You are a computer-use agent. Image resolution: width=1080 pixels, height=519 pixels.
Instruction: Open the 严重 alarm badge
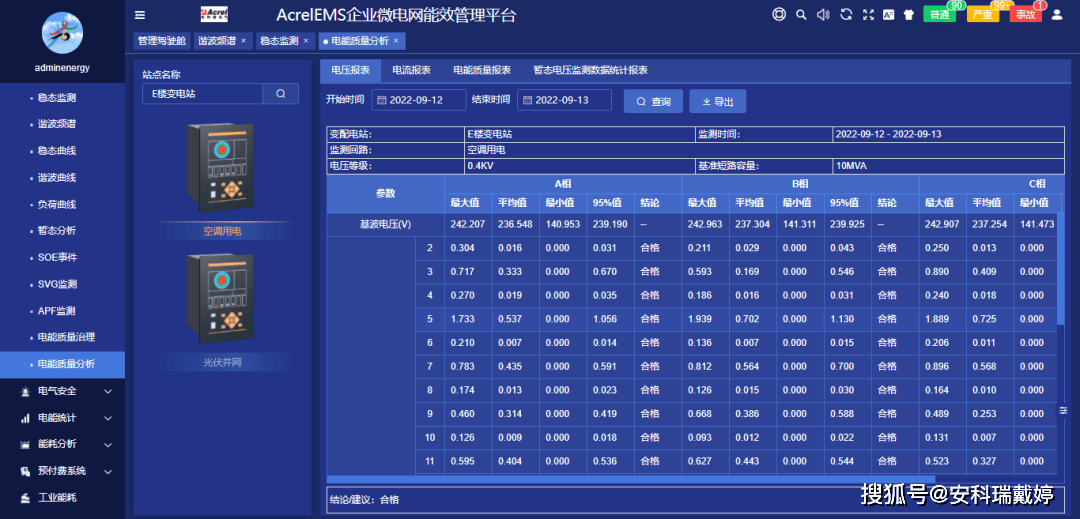coord(983,14)
